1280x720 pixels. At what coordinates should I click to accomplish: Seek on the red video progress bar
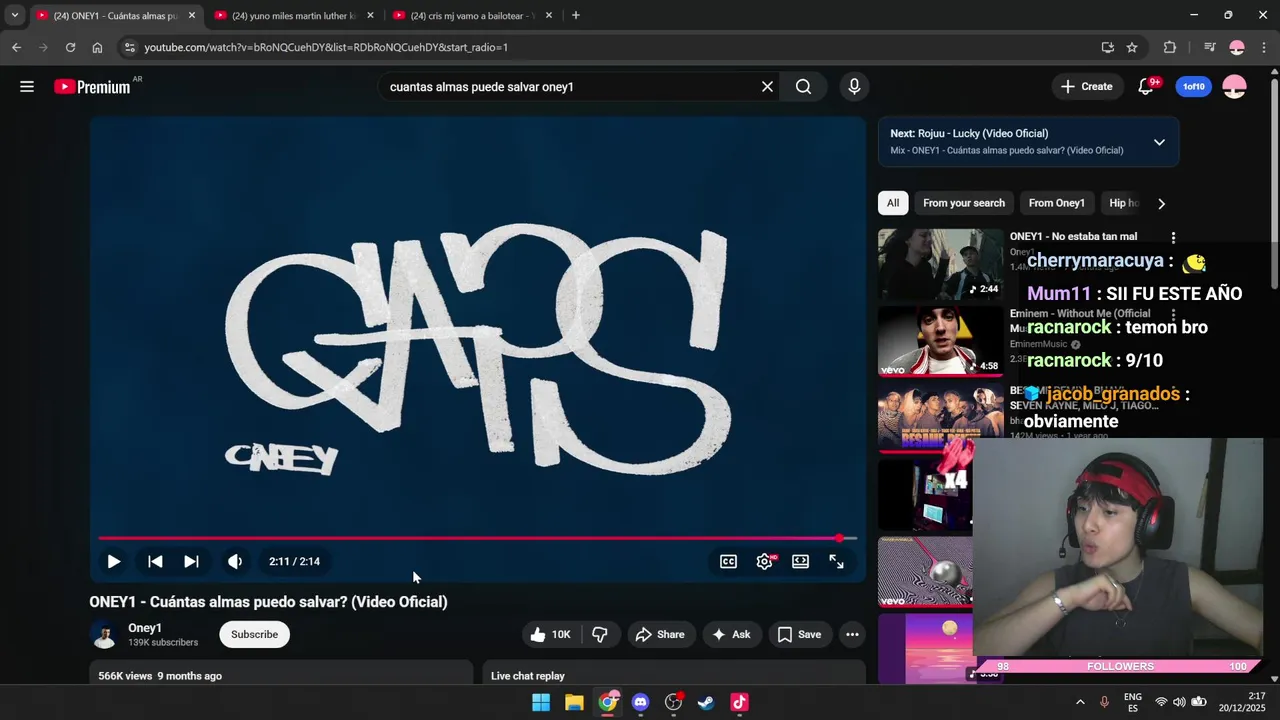click(x=477, y=538)
